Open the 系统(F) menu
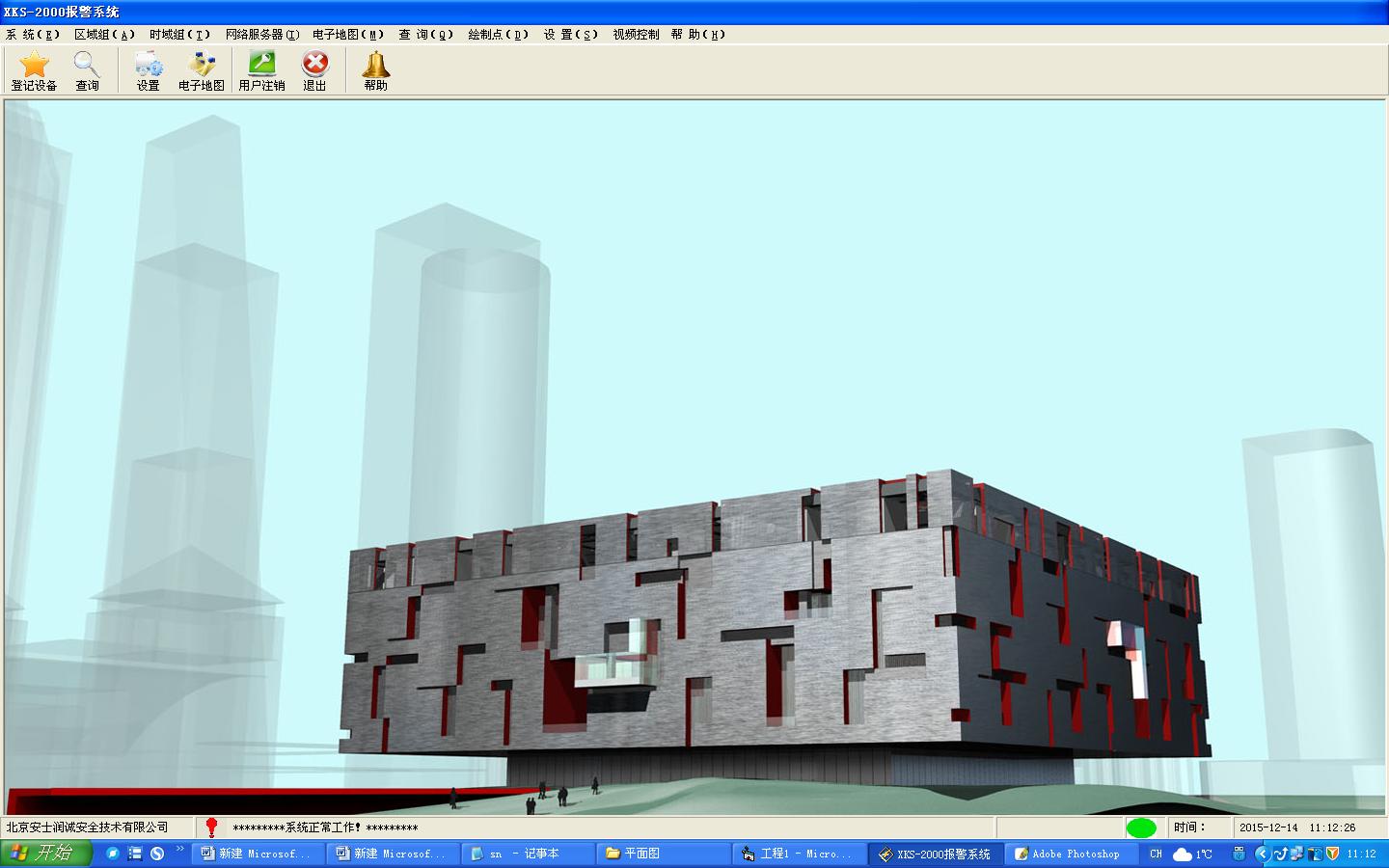This screenshot has width=1389, height=868. click(33, 35)
